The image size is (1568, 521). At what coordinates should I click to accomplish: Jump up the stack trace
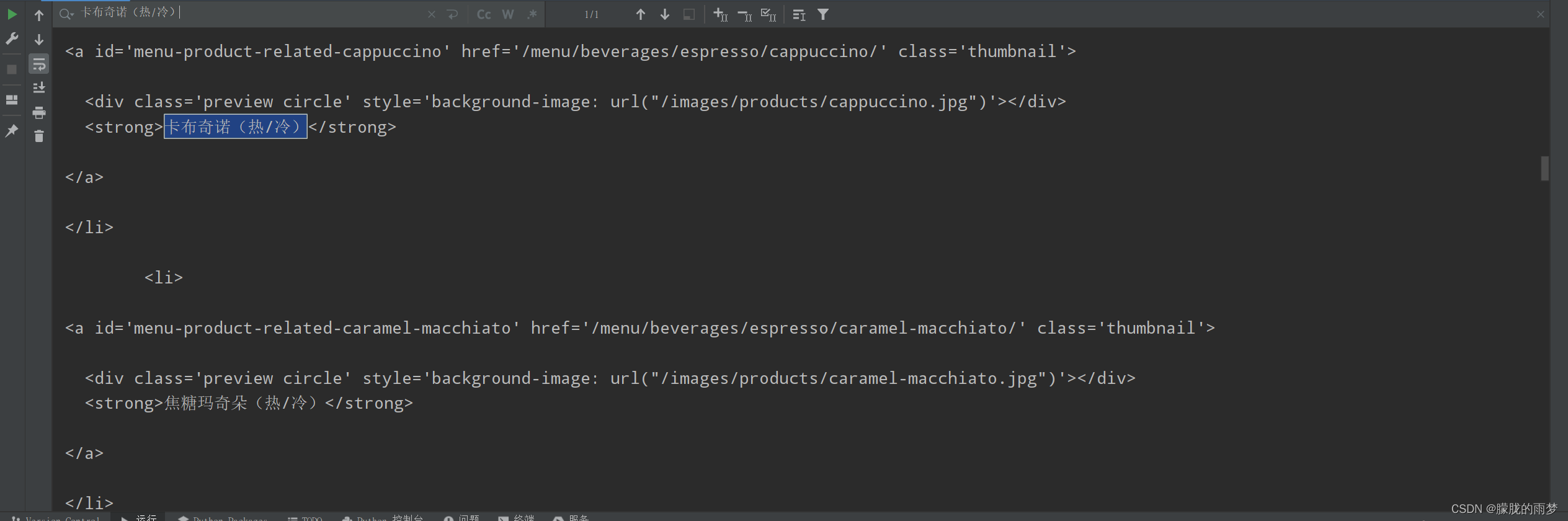[39, 15]
